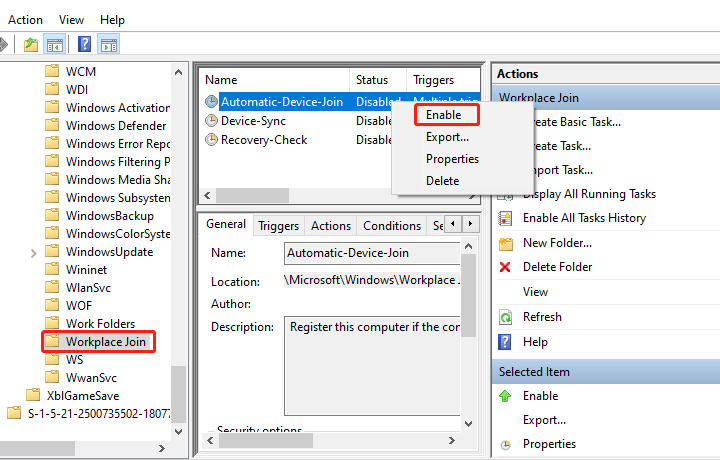Toggle the show/hide console tree toolbar icon
The height and width of the screenshot is (460, 720).
(55, 44)
